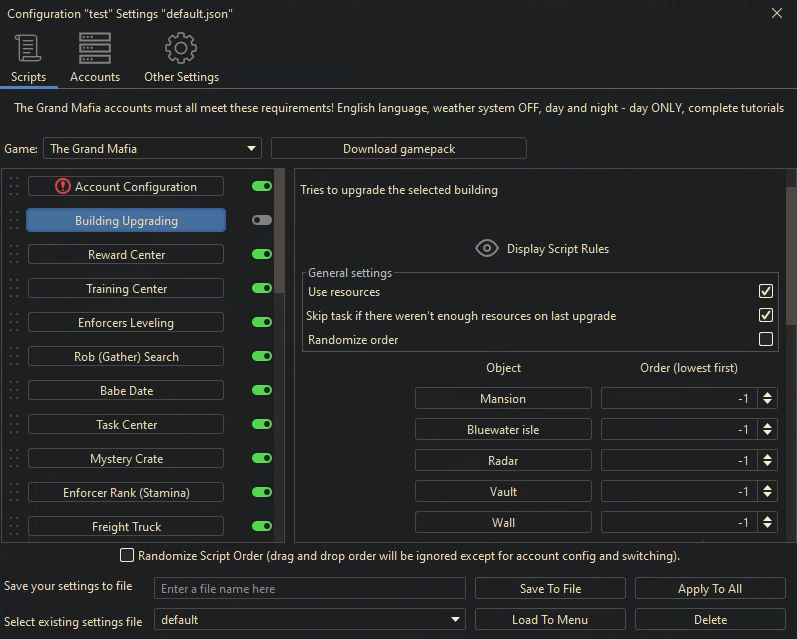Switch to the Accounts tab

click(x=95, y=57)
